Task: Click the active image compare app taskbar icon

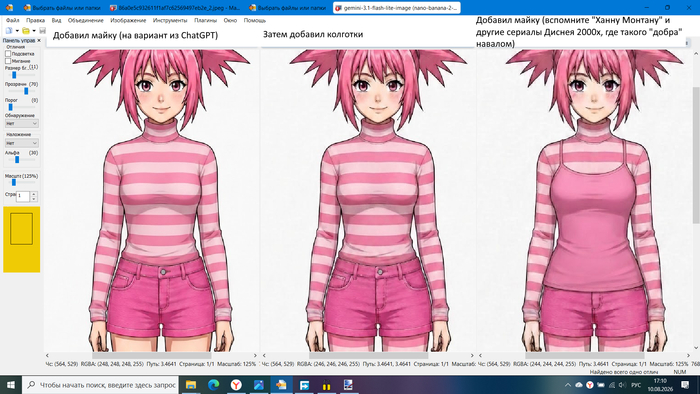Action: coord(281,385)
